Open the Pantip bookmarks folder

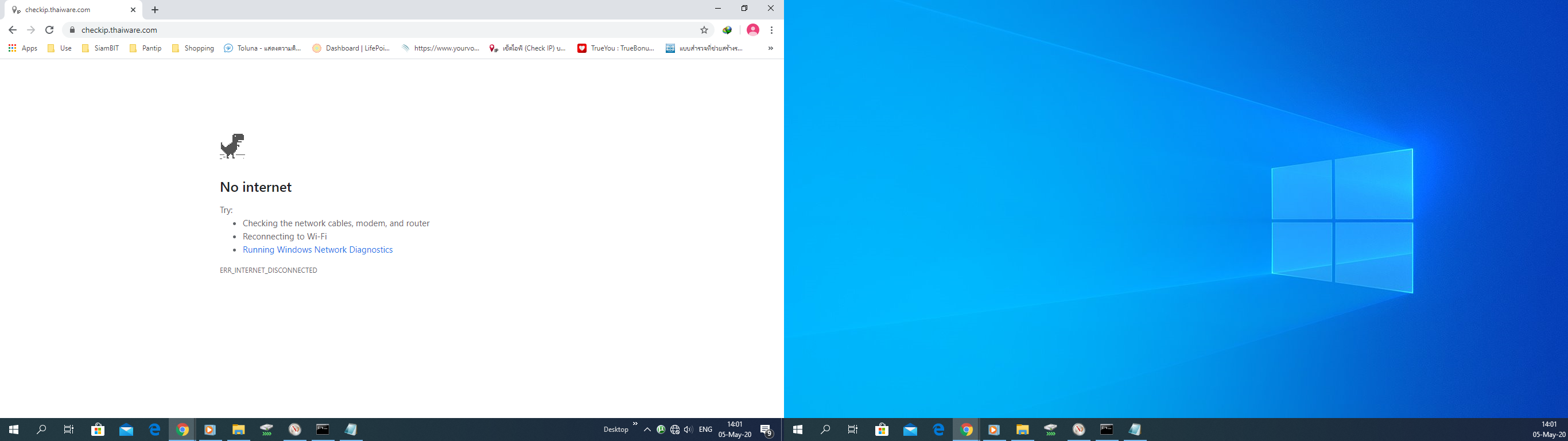click(x=145, y=48)
